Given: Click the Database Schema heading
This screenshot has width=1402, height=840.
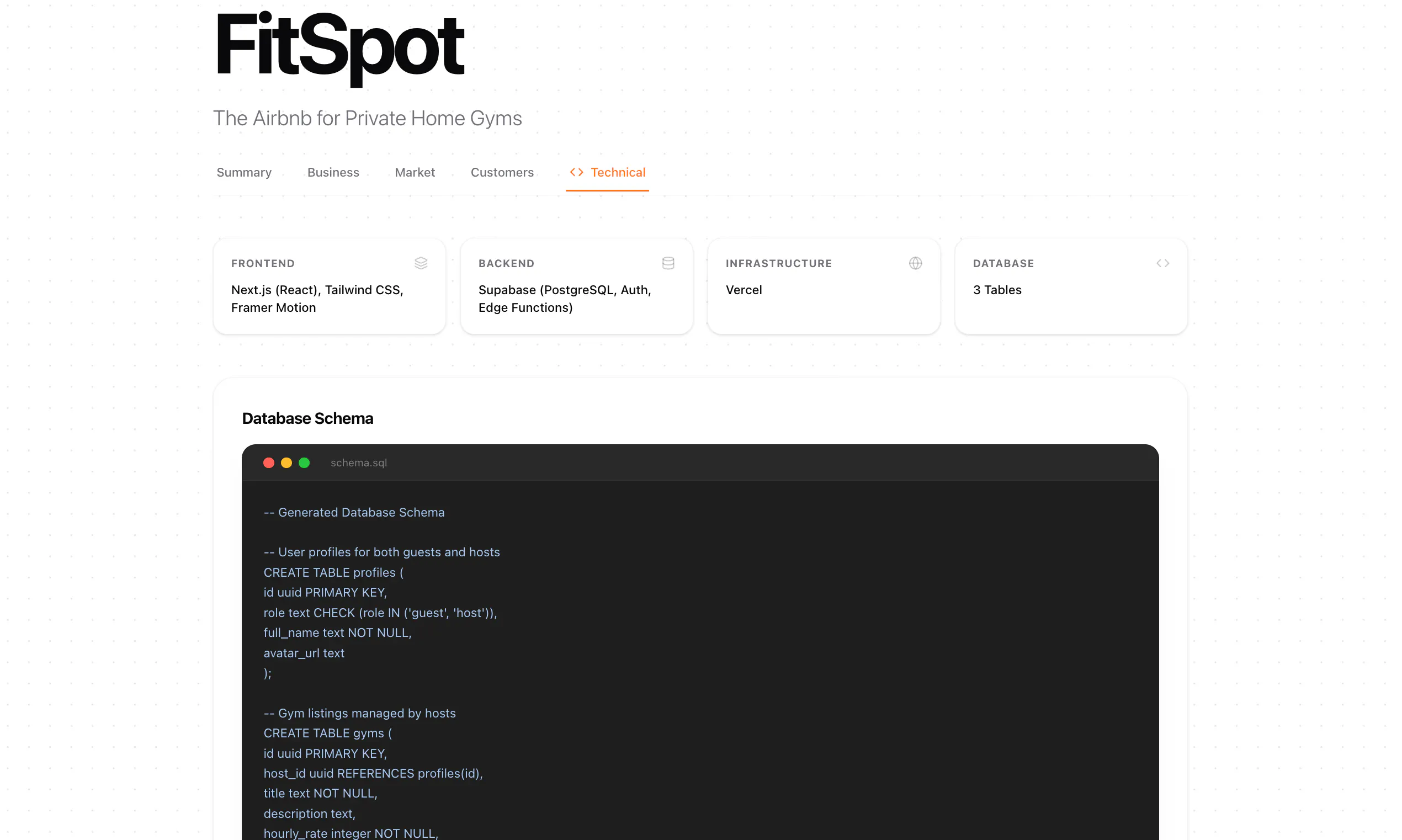Looking at the screenshot, I should [x=307, y=419].
